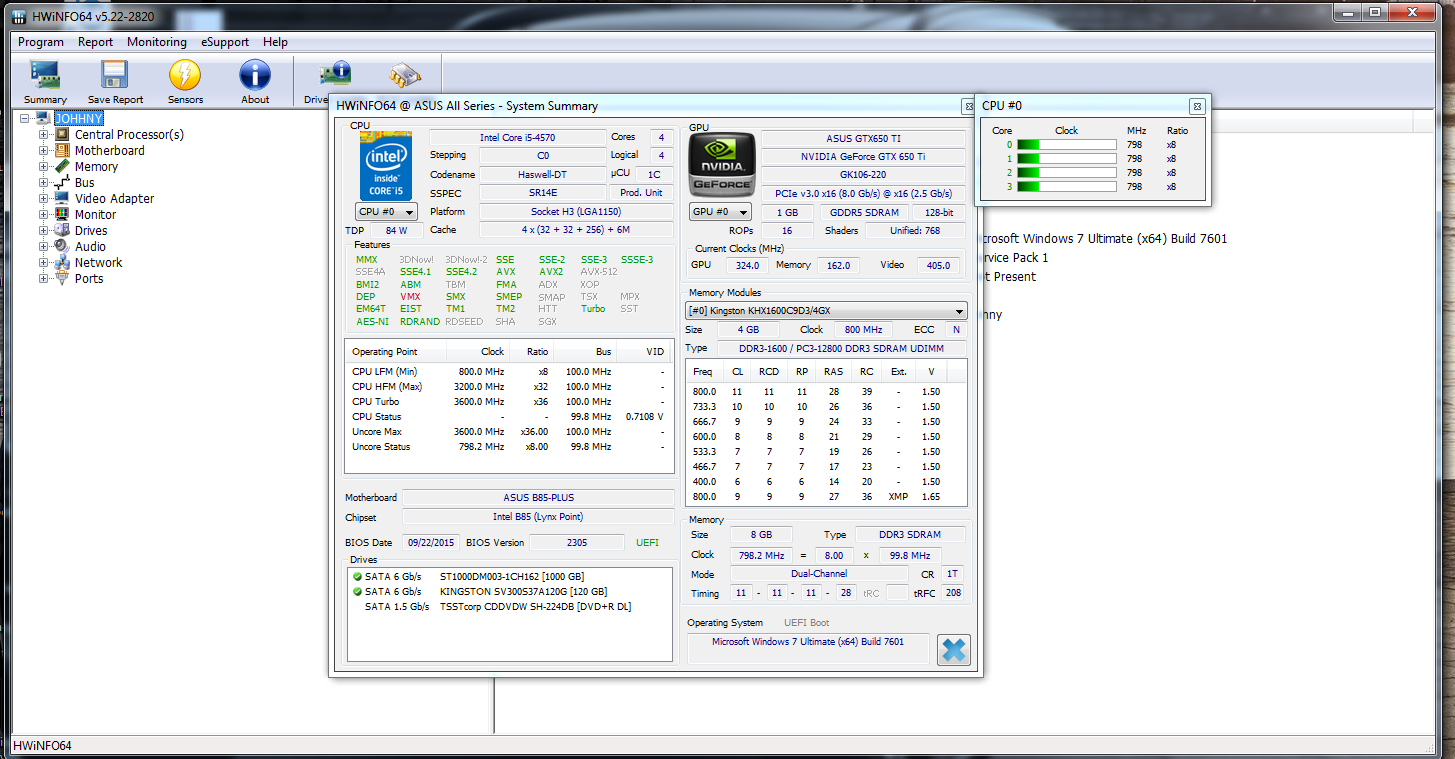Click the Intel B85 (Lynx Point) chipset field
Screen dimensions: 1455x759
(x=538, y=517)
